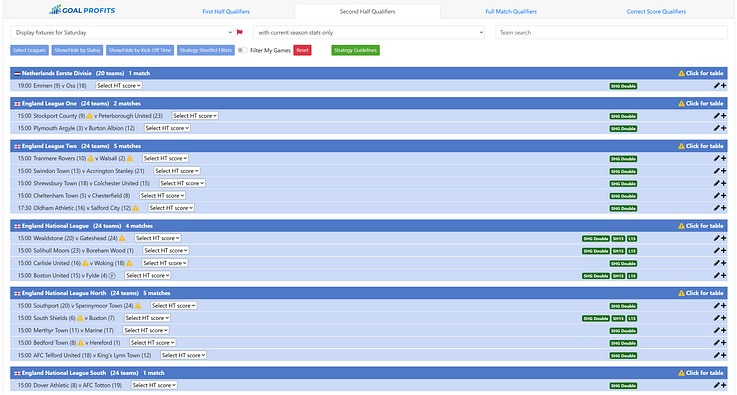Click plus icon for Plymouth Argyle v Burton Albion
Viewport: 737px width, 395px height.
[723, 128]
